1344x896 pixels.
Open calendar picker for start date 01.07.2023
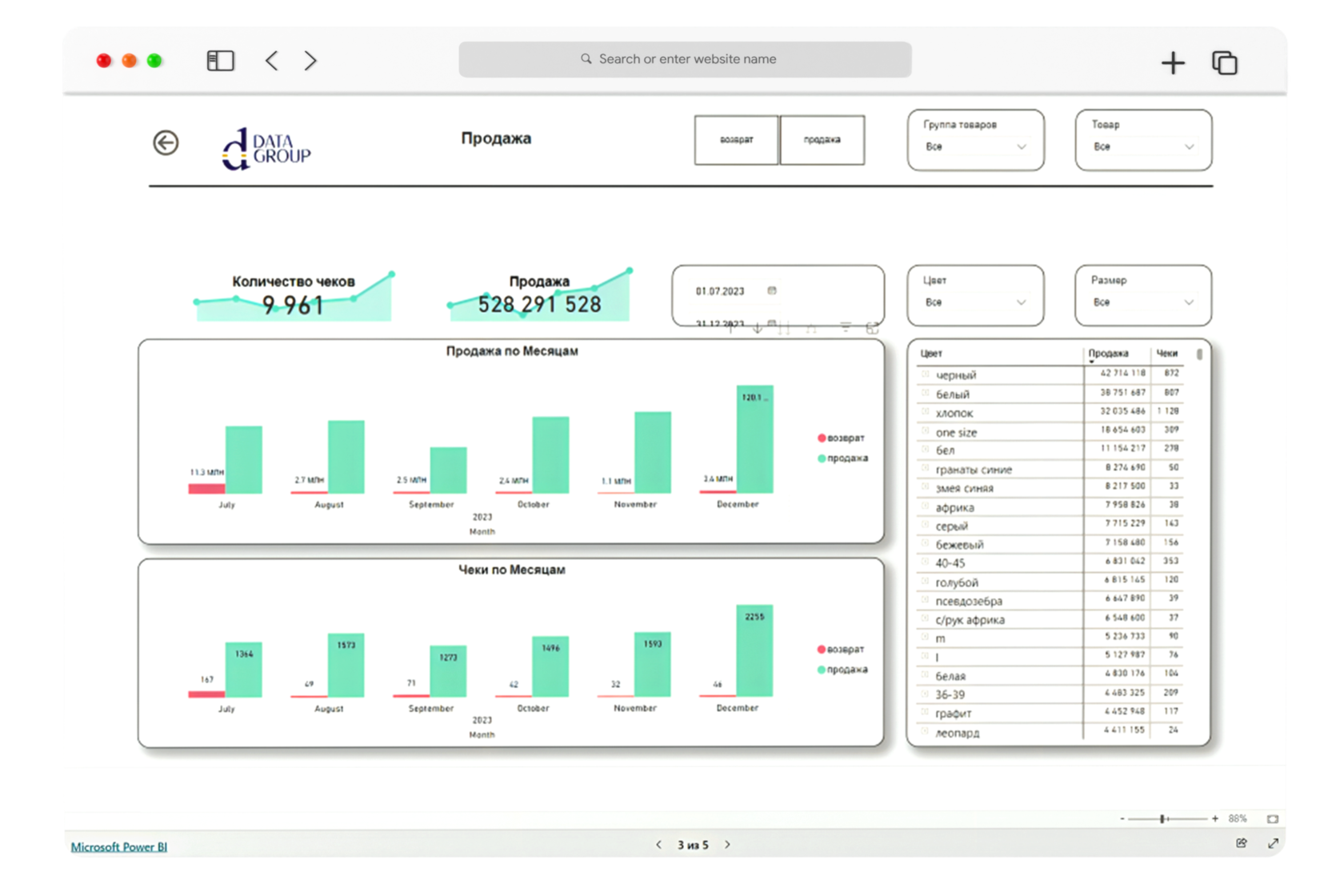[x=772, y=291]
